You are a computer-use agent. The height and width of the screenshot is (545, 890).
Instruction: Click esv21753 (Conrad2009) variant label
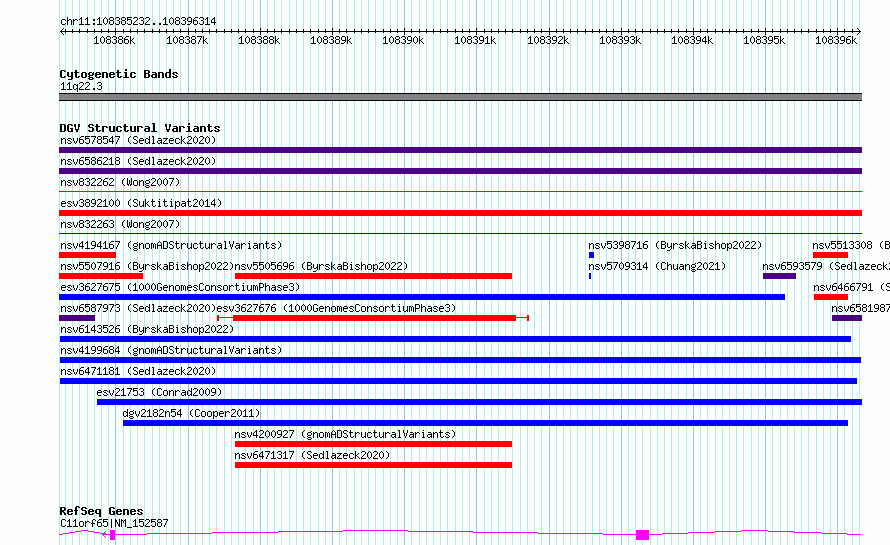159,392
